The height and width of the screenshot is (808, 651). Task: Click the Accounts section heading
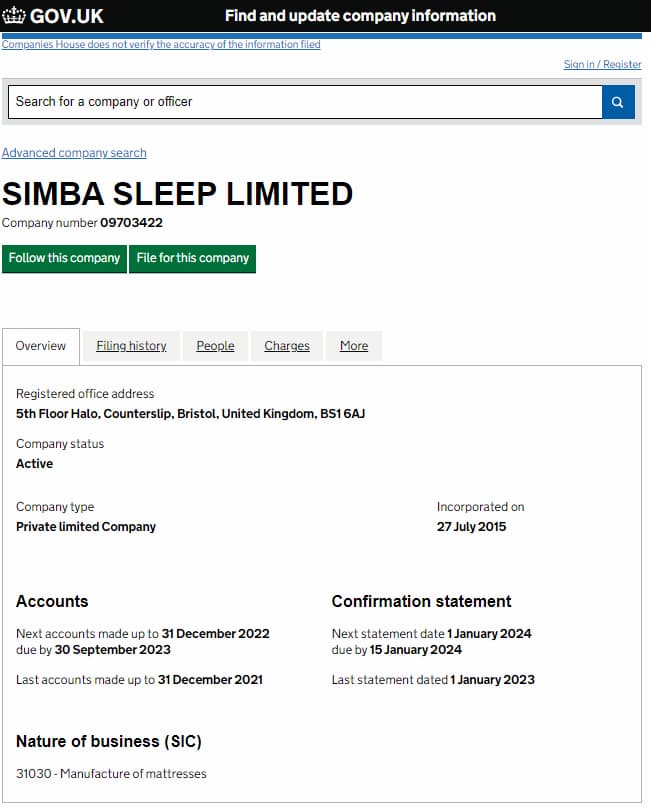pos(52,601)
